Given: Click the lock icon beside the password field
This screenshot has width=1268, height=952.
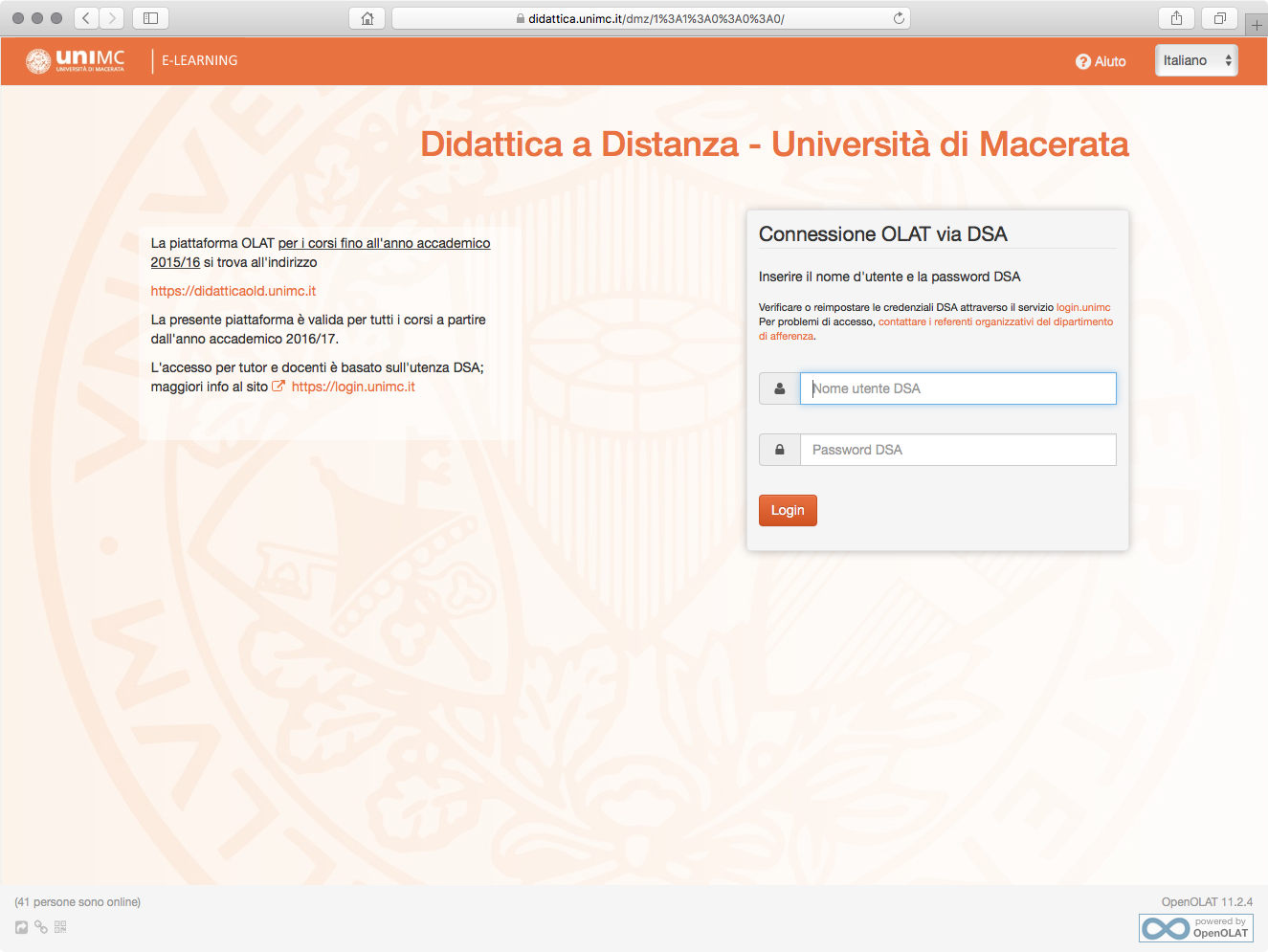Looking at the screenshot, I should [780, 450].
